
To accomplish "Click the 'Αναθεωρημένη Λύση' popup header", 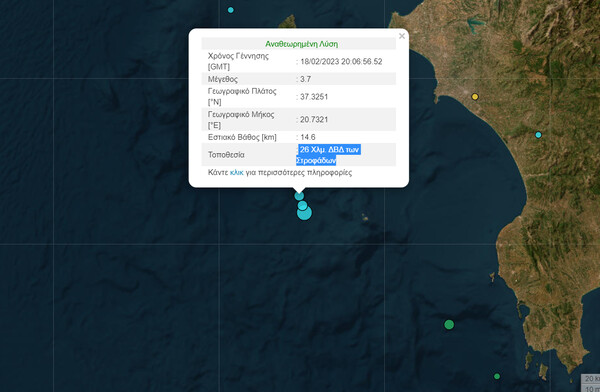I will pos(302,44).
